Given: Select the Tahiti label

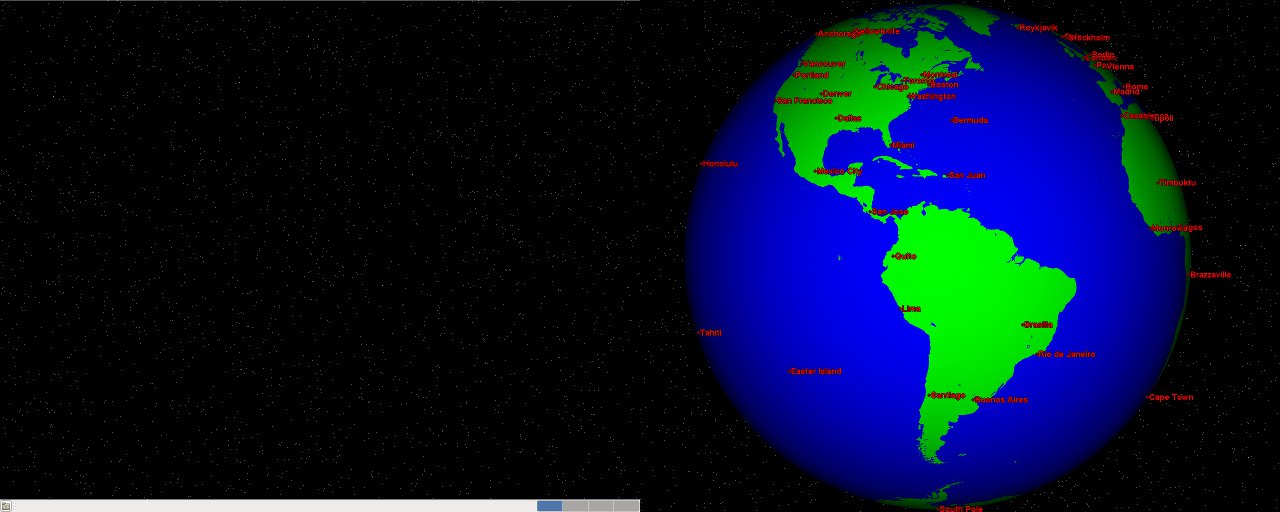Looking at the screenshot, I should coord(710,332).
